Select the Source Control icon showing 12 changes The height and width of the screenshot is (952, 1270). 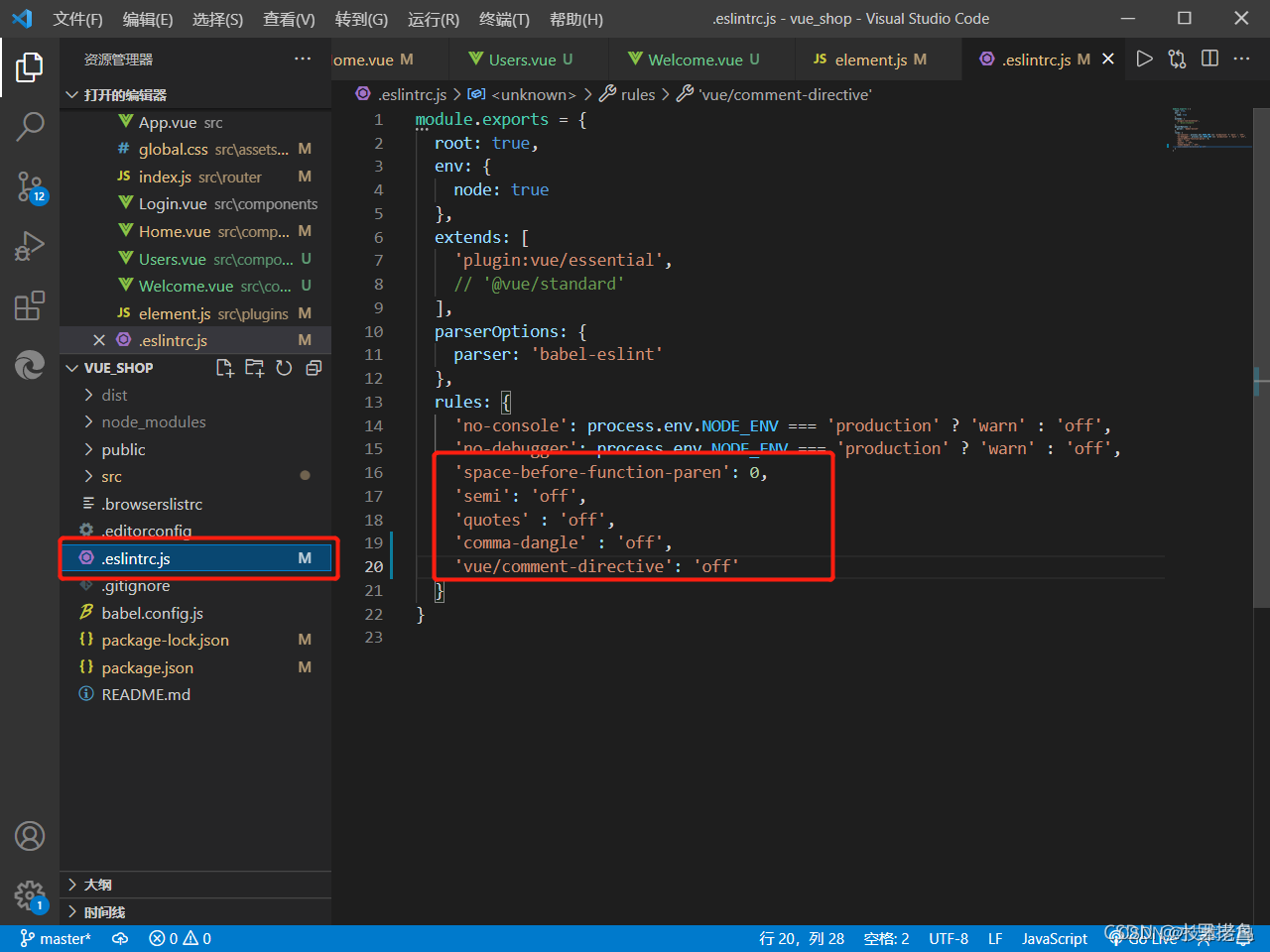click(30, 186)
